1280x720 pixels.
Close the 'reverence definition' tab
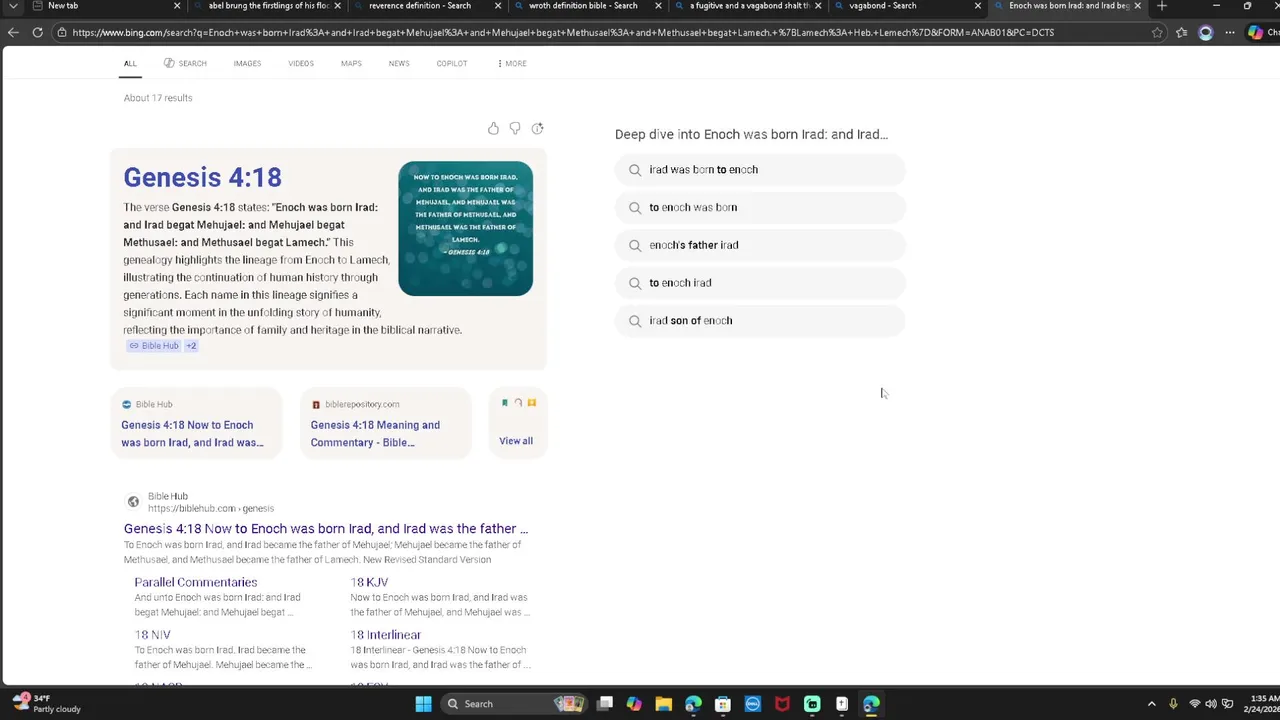tap(498, 6)
